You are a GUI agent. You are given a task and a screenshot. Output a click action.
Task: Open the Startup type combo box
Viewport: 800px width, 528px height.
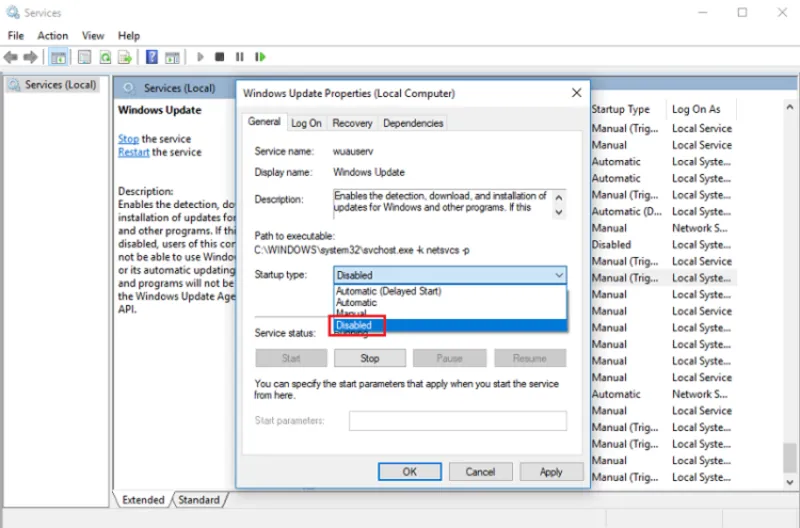(449, 275)
